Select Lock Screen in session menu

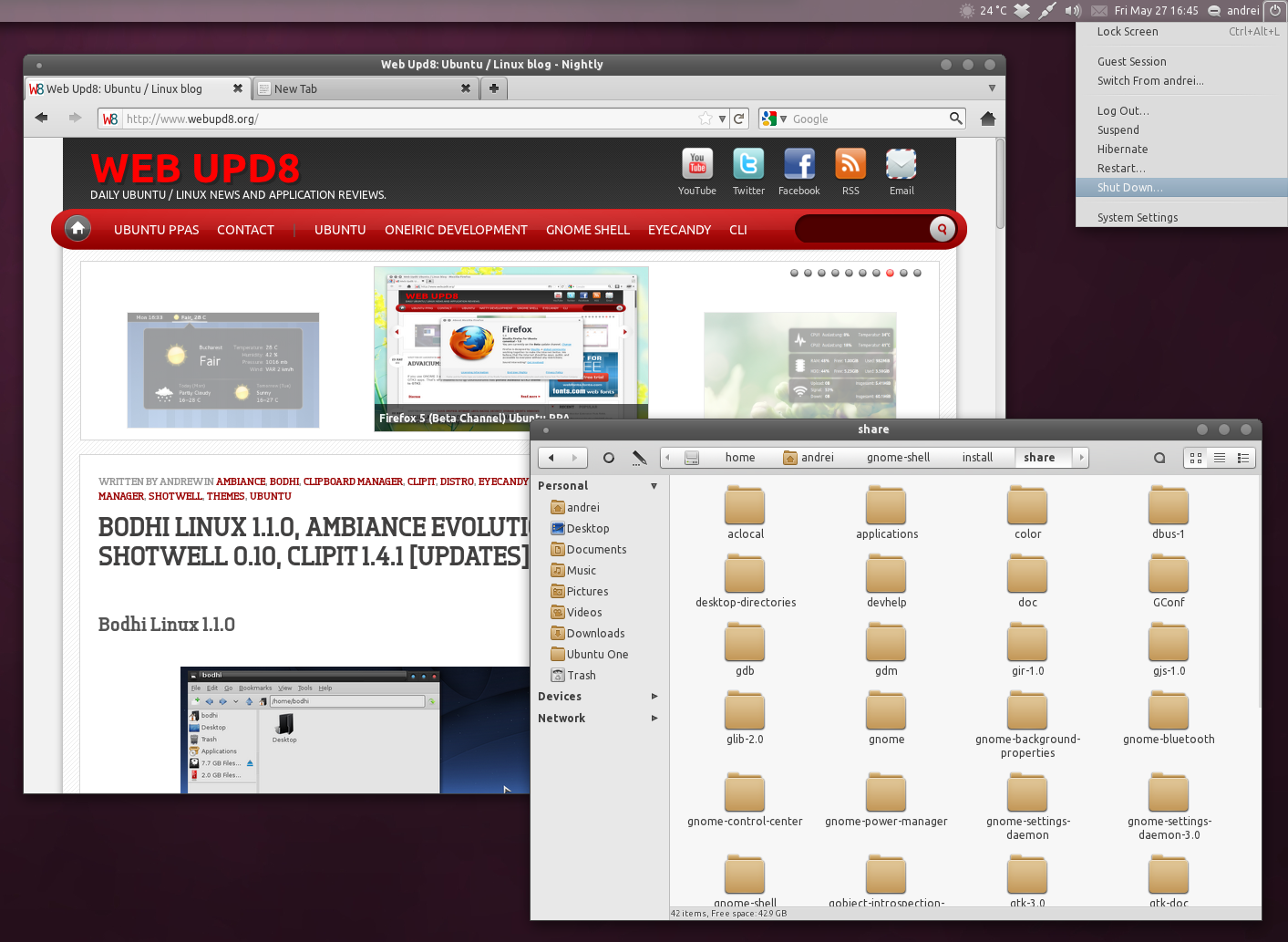[1181, 31]
